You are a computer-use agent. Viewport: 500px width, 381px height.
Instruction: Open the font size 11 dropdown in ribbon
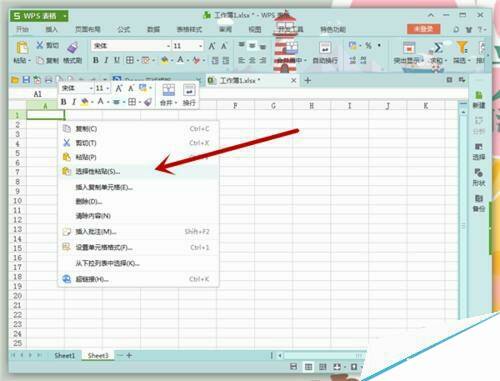point(200,46)
